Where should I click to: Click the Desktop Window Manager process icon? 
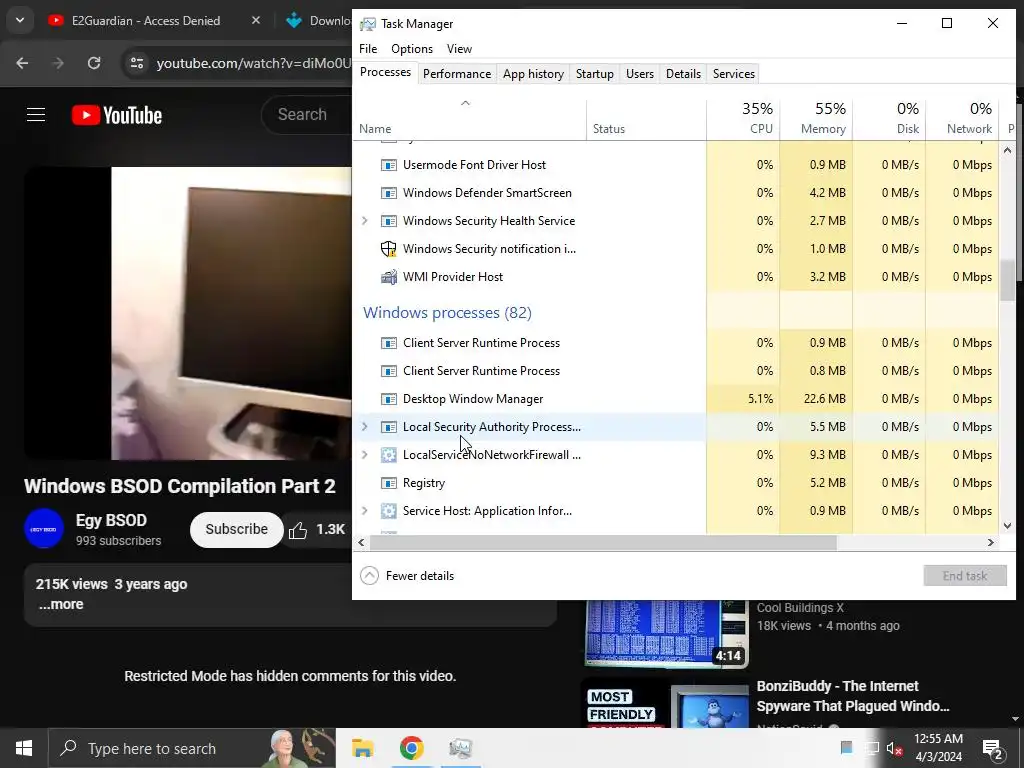(x=389, y=399)
